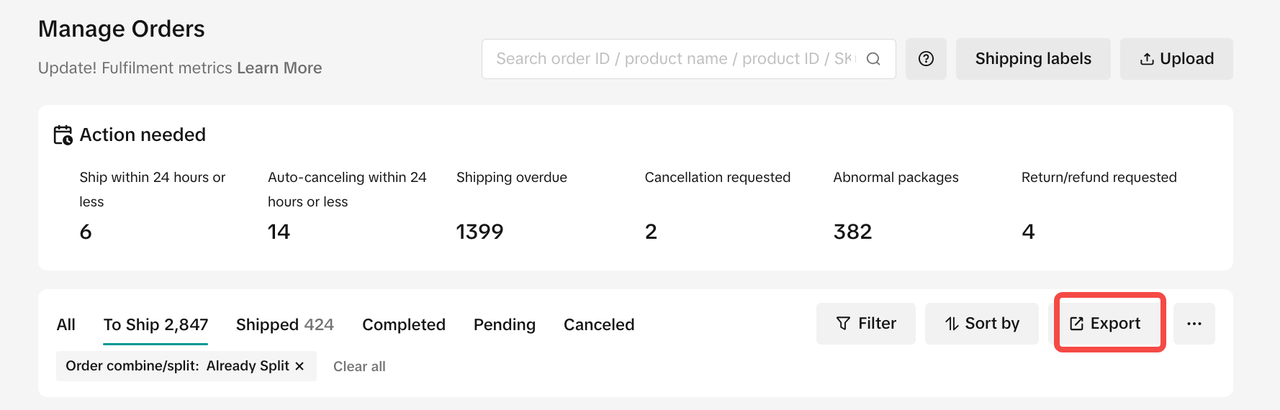Screen dimensions: 1280x410
Task: Select the Completed tab
Action: (x=403, y=325)
